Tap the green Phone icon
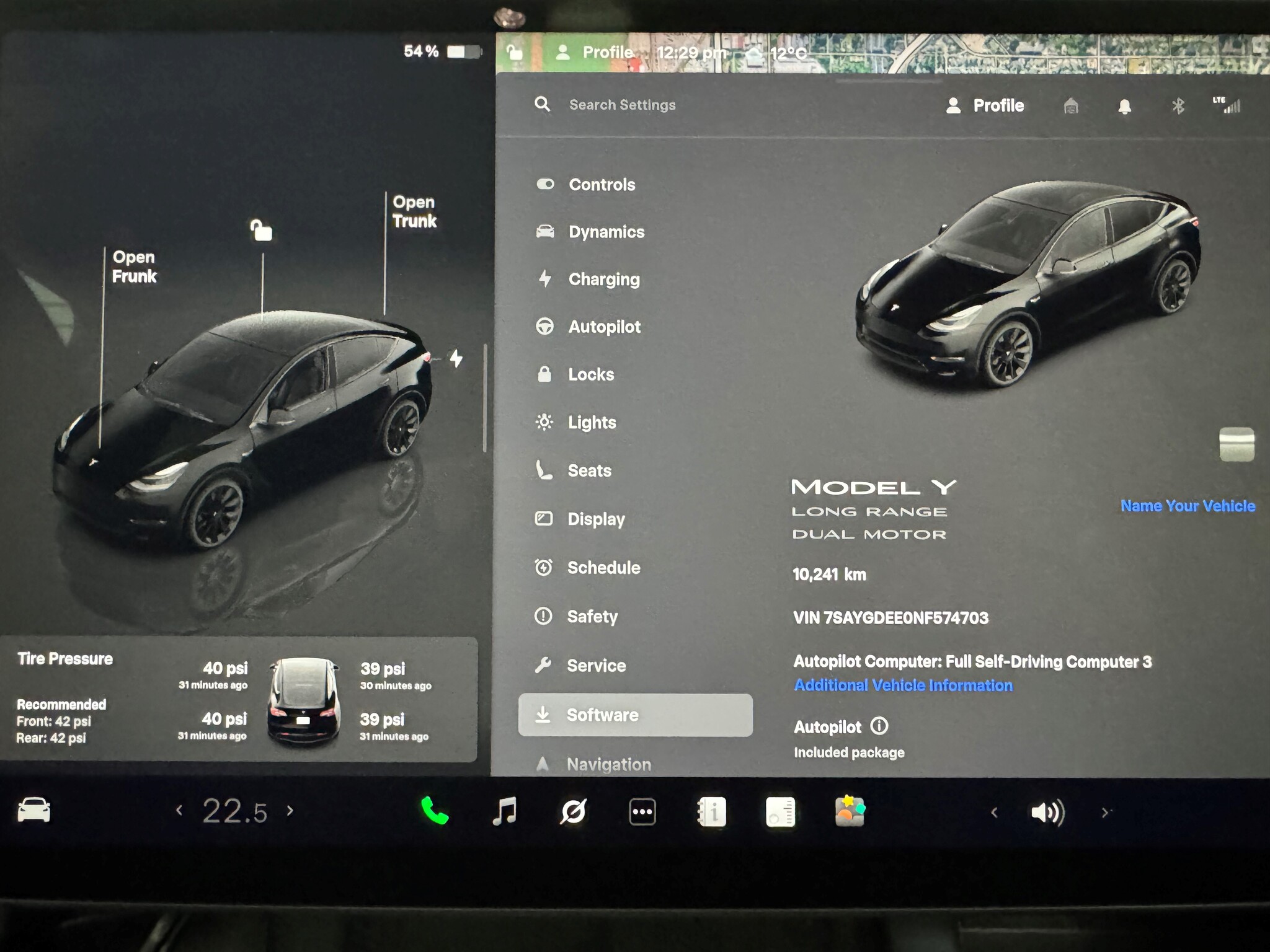The width and height of the screenshot is (1270, 952). tap(435, 811)
